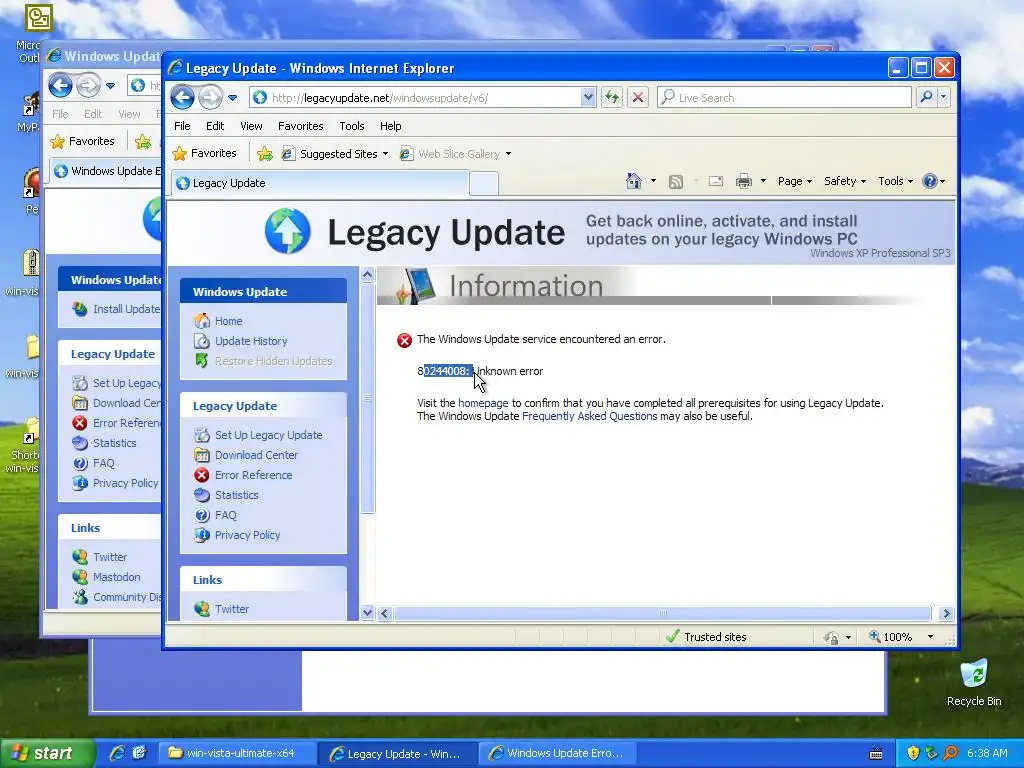
Task: Open Web Slice Gallery dropdown
Action: [x=455, y=154]
